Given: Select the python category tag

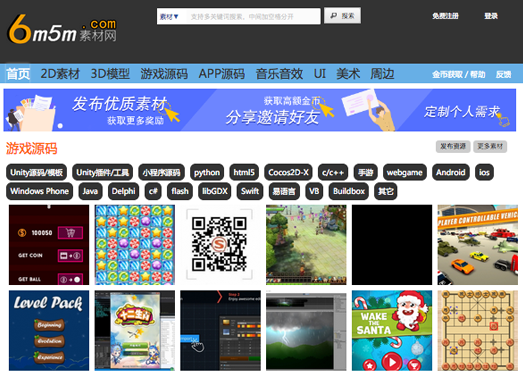Looking at the screenshot, I should pos(207,172).
